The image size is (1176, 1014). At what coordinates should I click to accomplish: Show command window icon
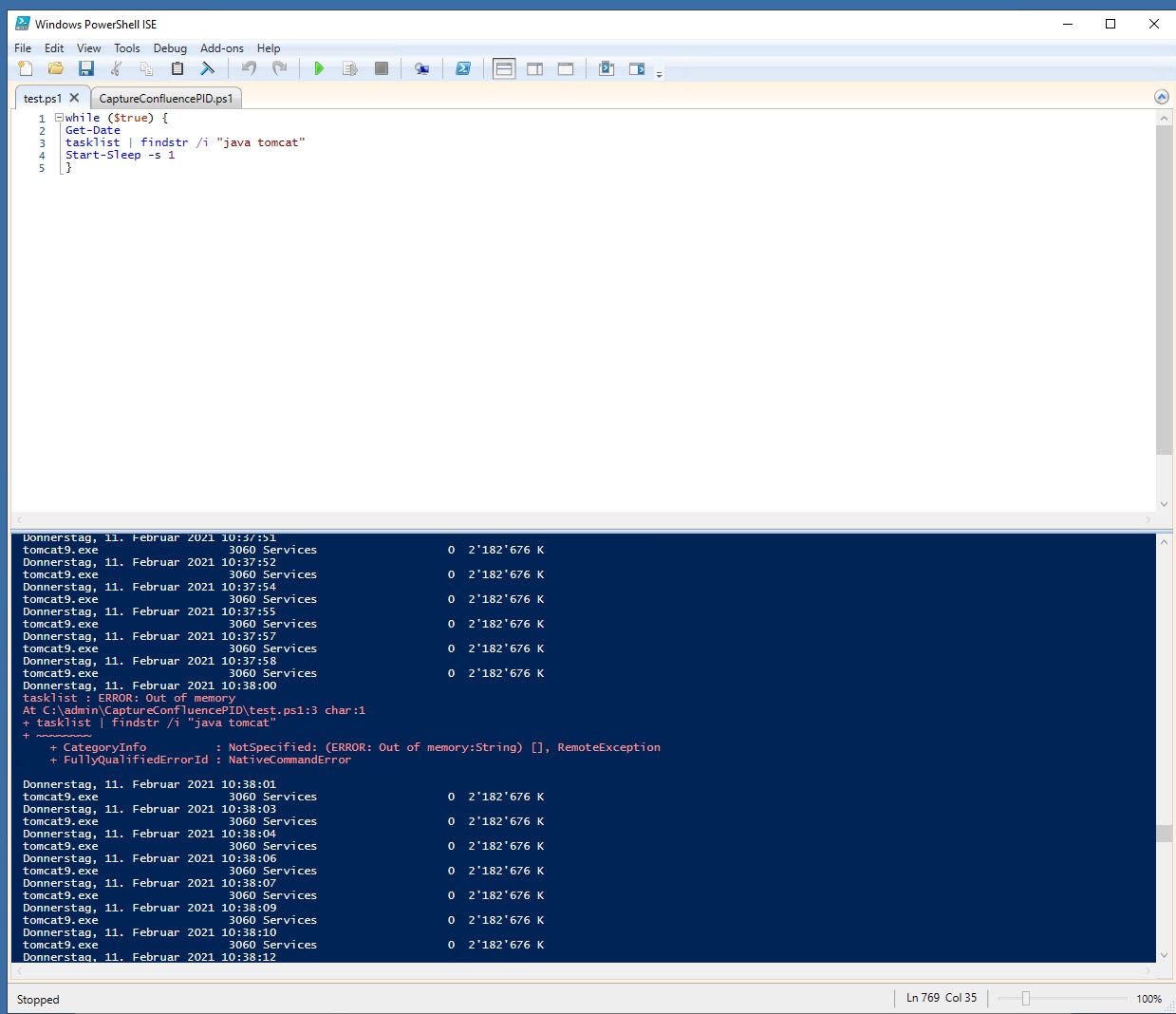click(x=607, y=68)
